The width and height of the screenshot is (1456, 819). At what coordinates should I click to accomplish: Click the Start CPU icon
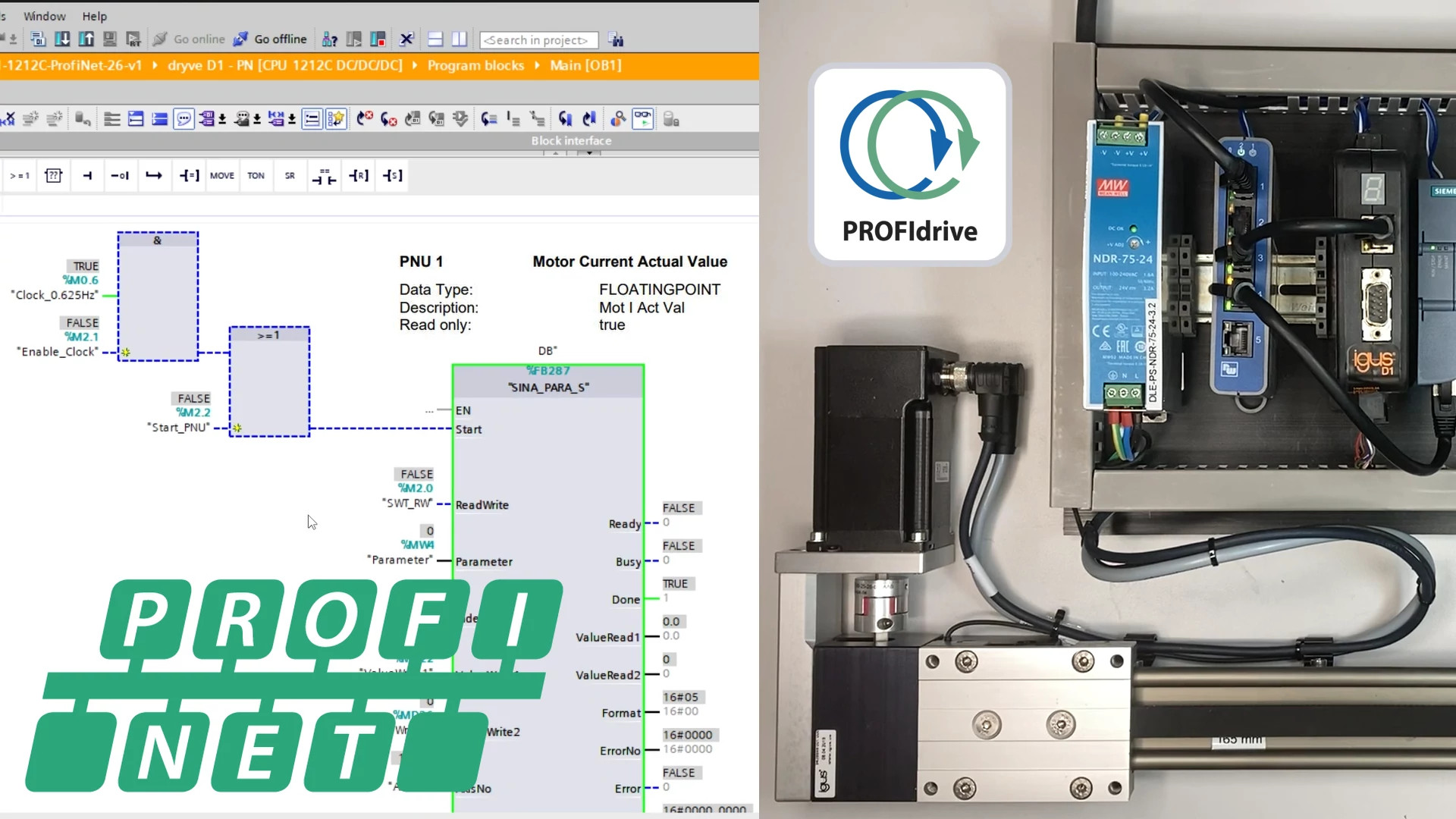point(353,39)
